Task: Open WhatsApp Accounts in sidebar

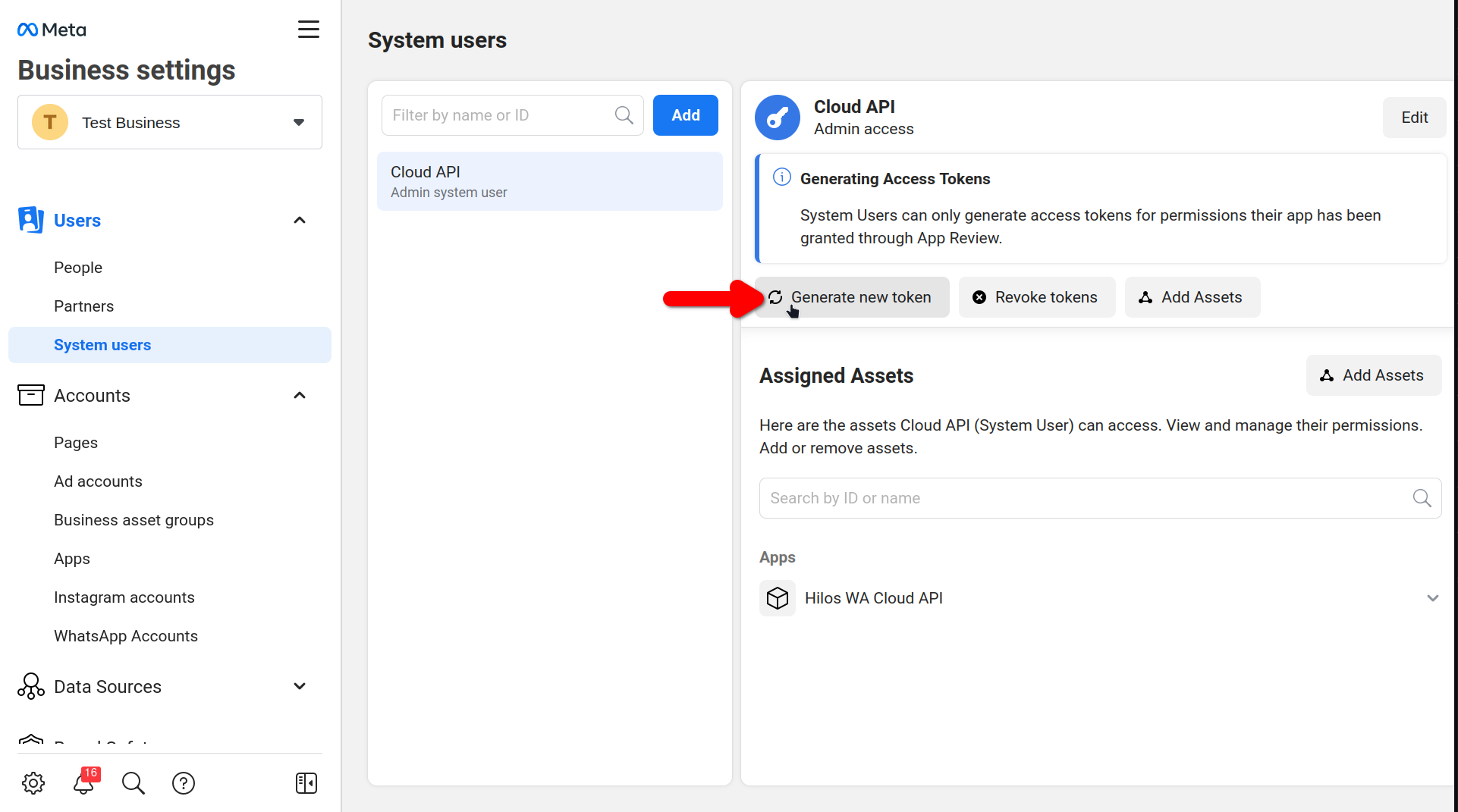Action: pos(126,636)
